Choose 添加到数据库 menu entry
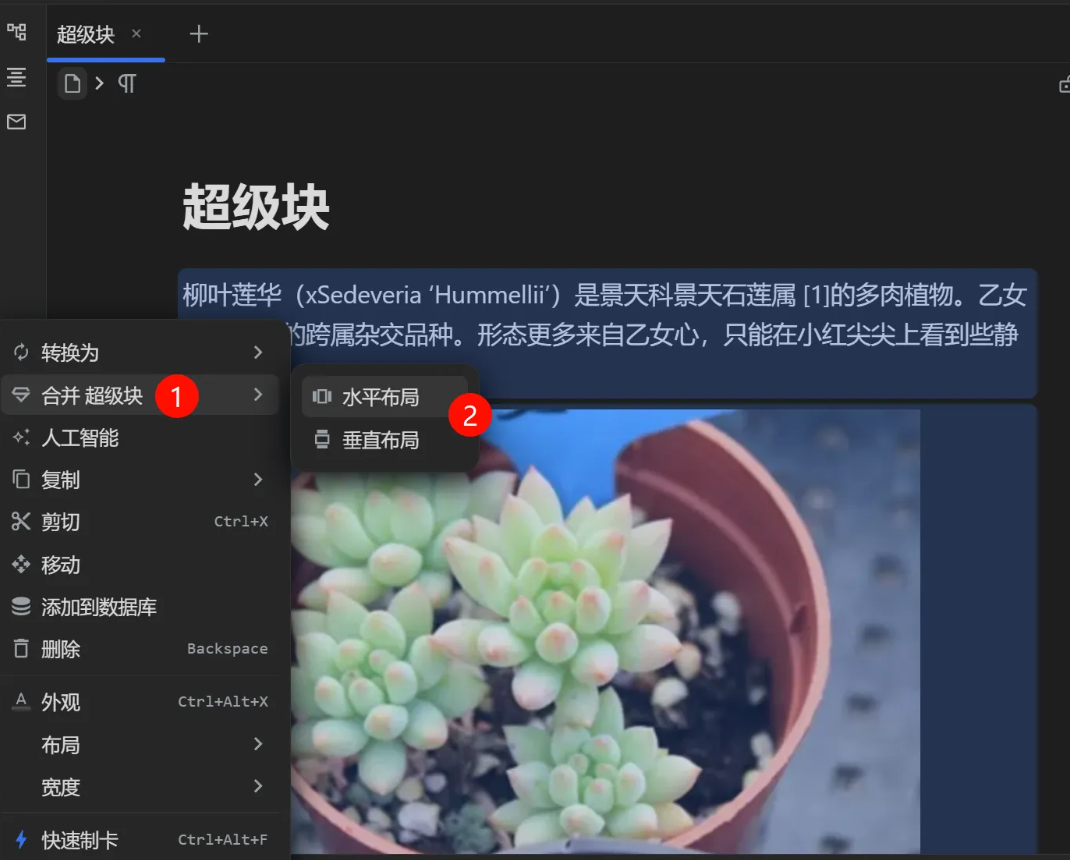Screen dimensions: 1070x860 point(140,607)
